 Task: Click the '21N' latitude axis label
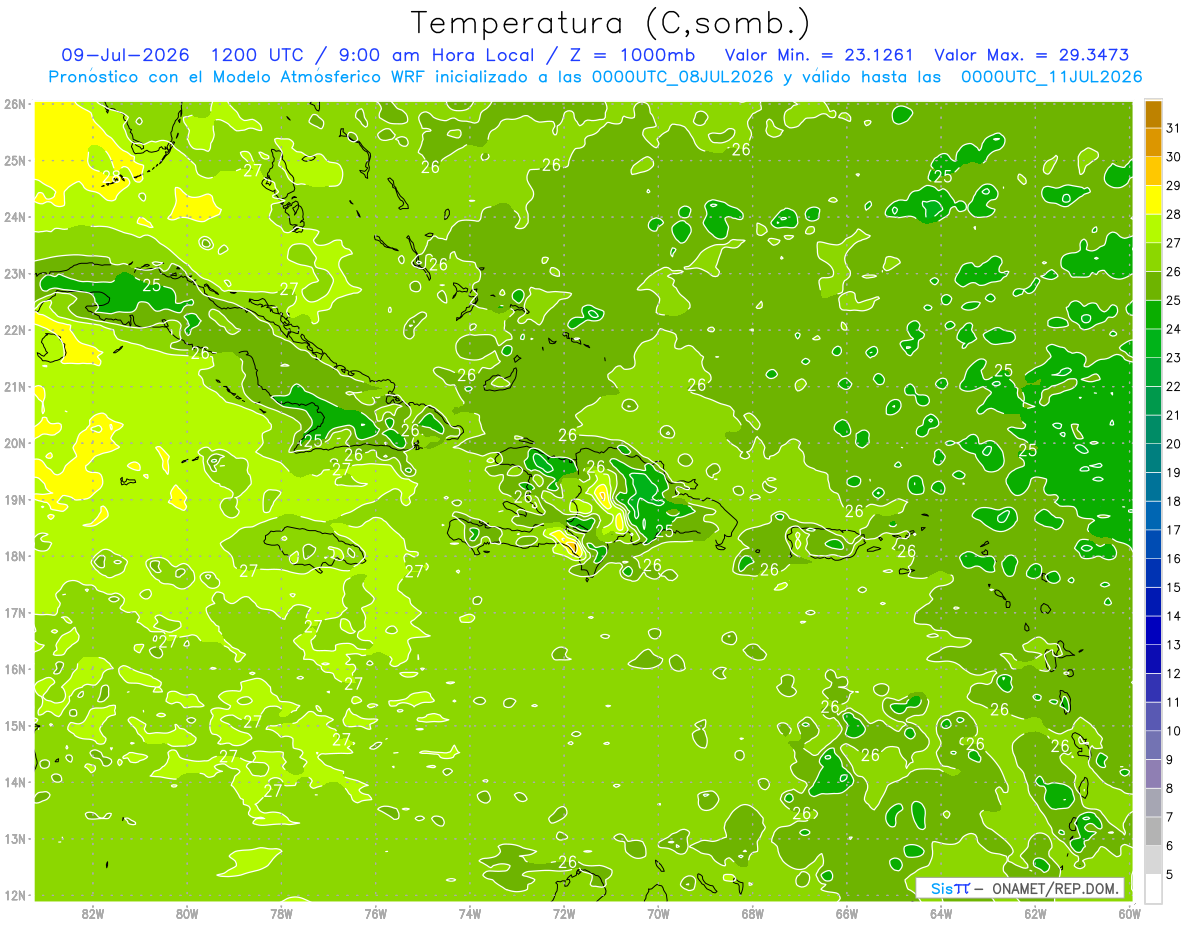point(16,386)
